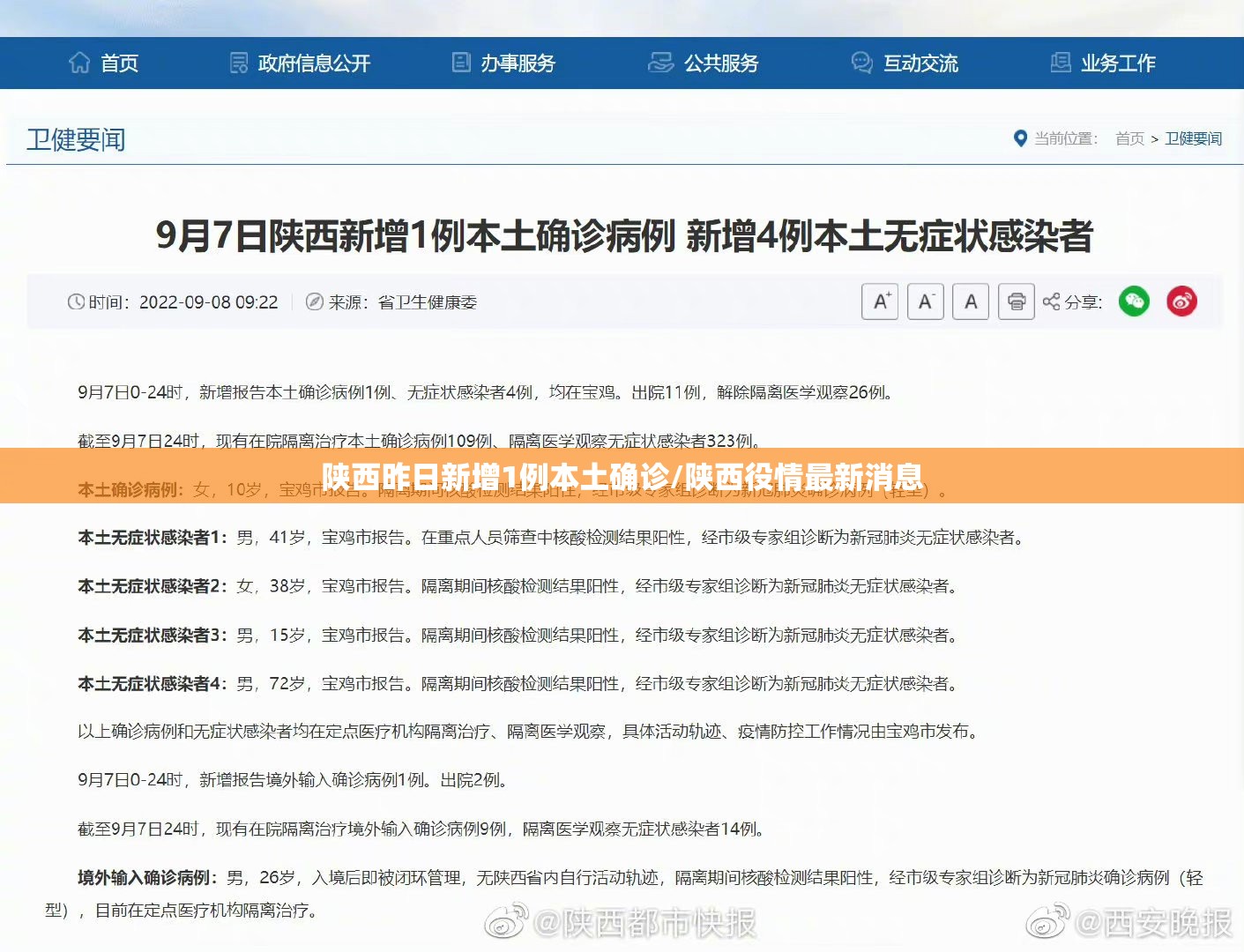
Task: Click the 本土无症状感染者2 paragraph label
Action: click(153, 586)
